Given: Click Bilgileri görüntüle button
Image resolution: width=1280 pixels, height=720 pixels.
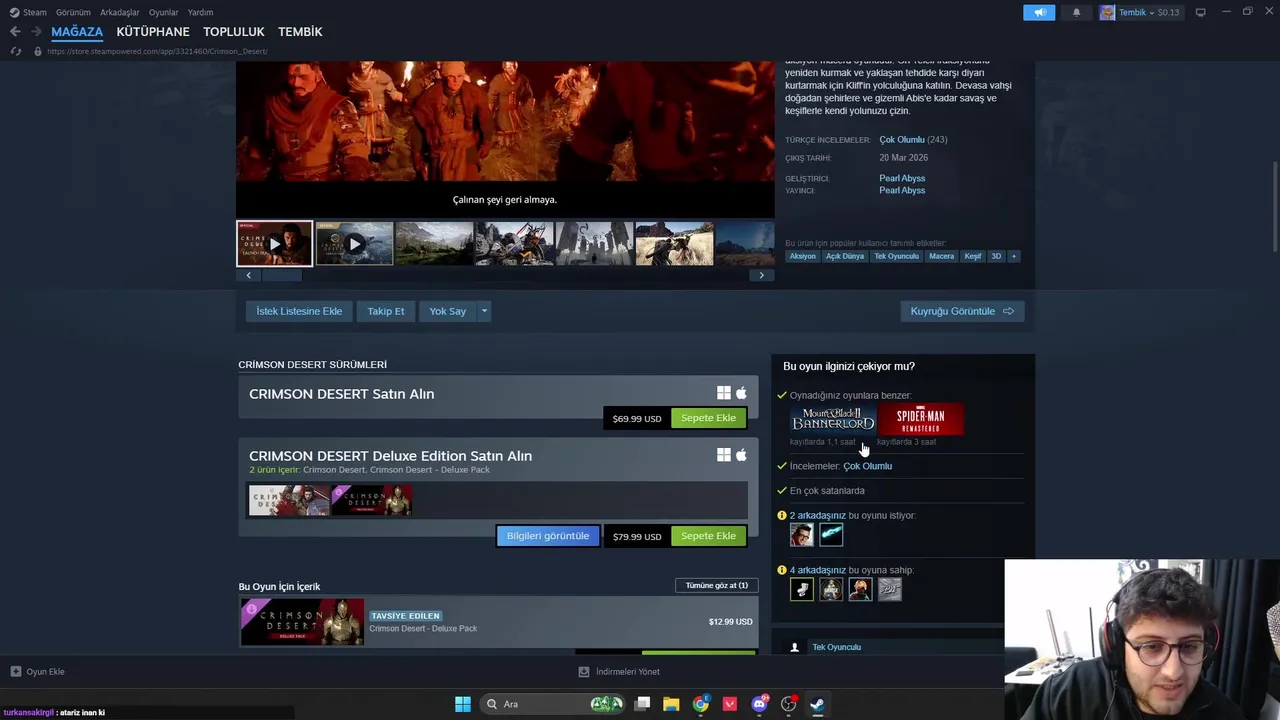Looking at the screenshot, I should (548, 536).
